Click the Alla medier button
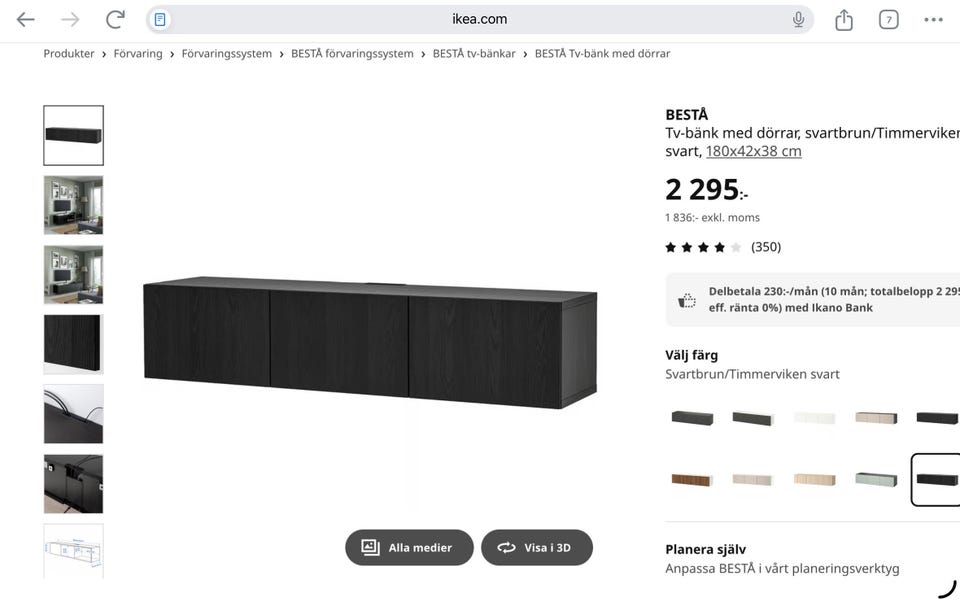Viewport: 960px width, 602px height. pyautogui.click(x=409, y=547)
